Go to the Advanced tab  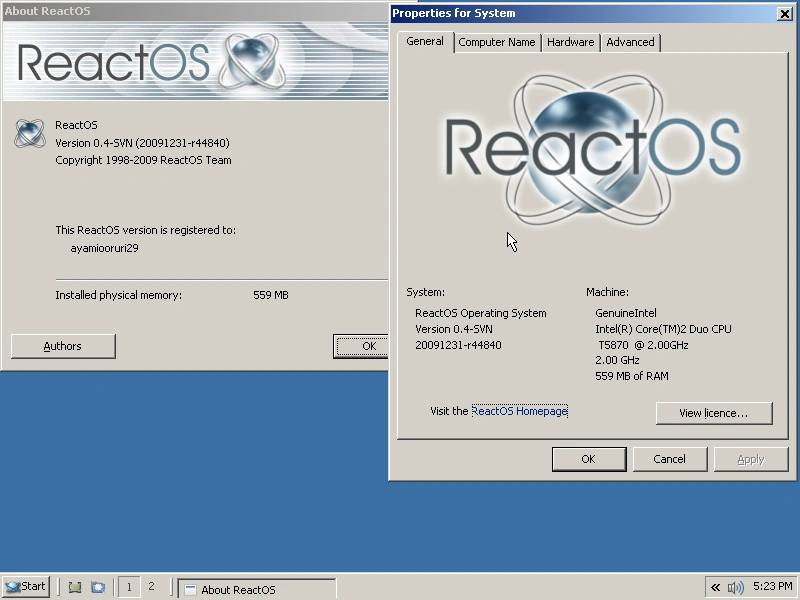[x=630, y=42]
